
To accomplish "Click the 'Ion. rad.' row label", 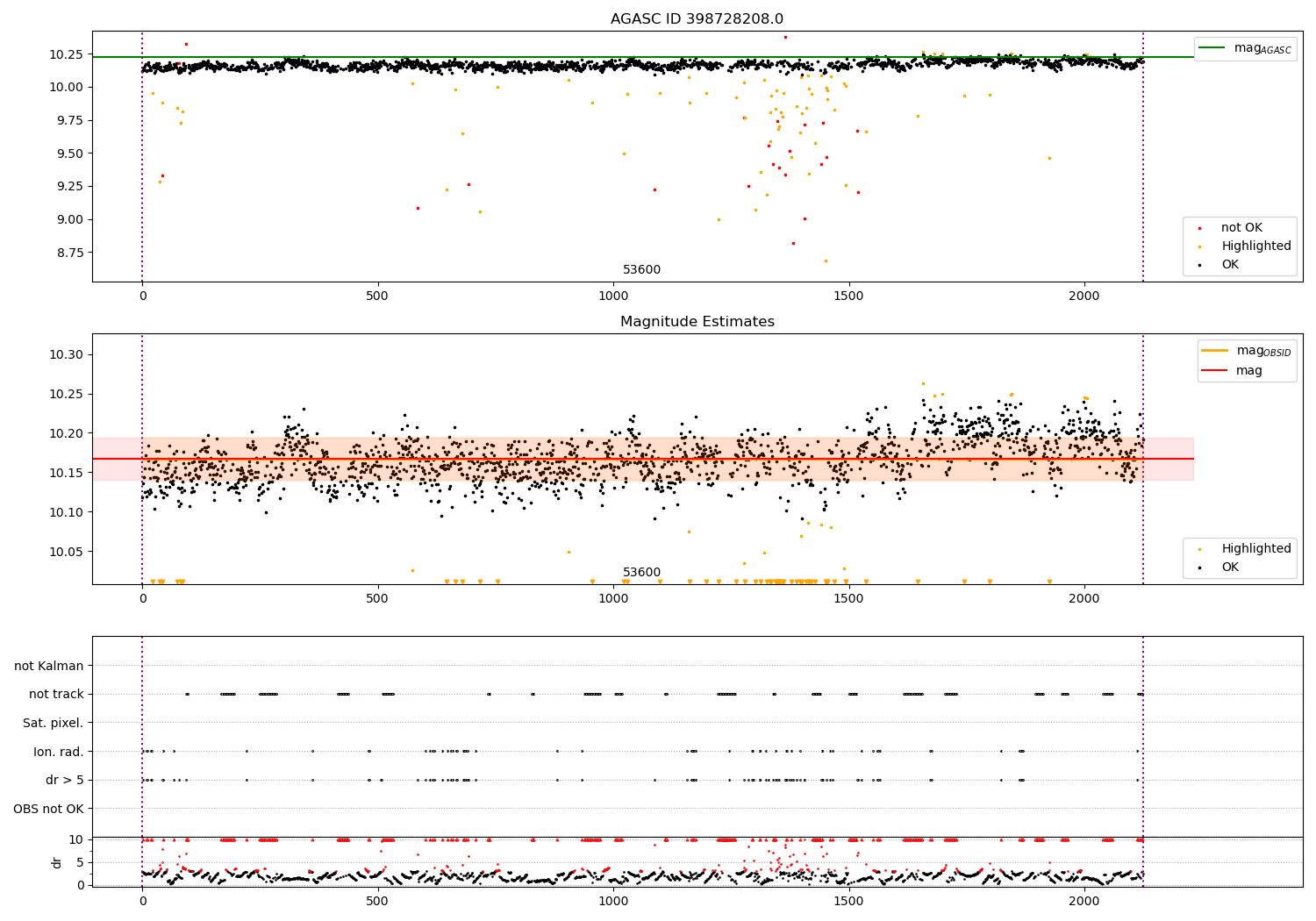I will (x=59, y=752).
